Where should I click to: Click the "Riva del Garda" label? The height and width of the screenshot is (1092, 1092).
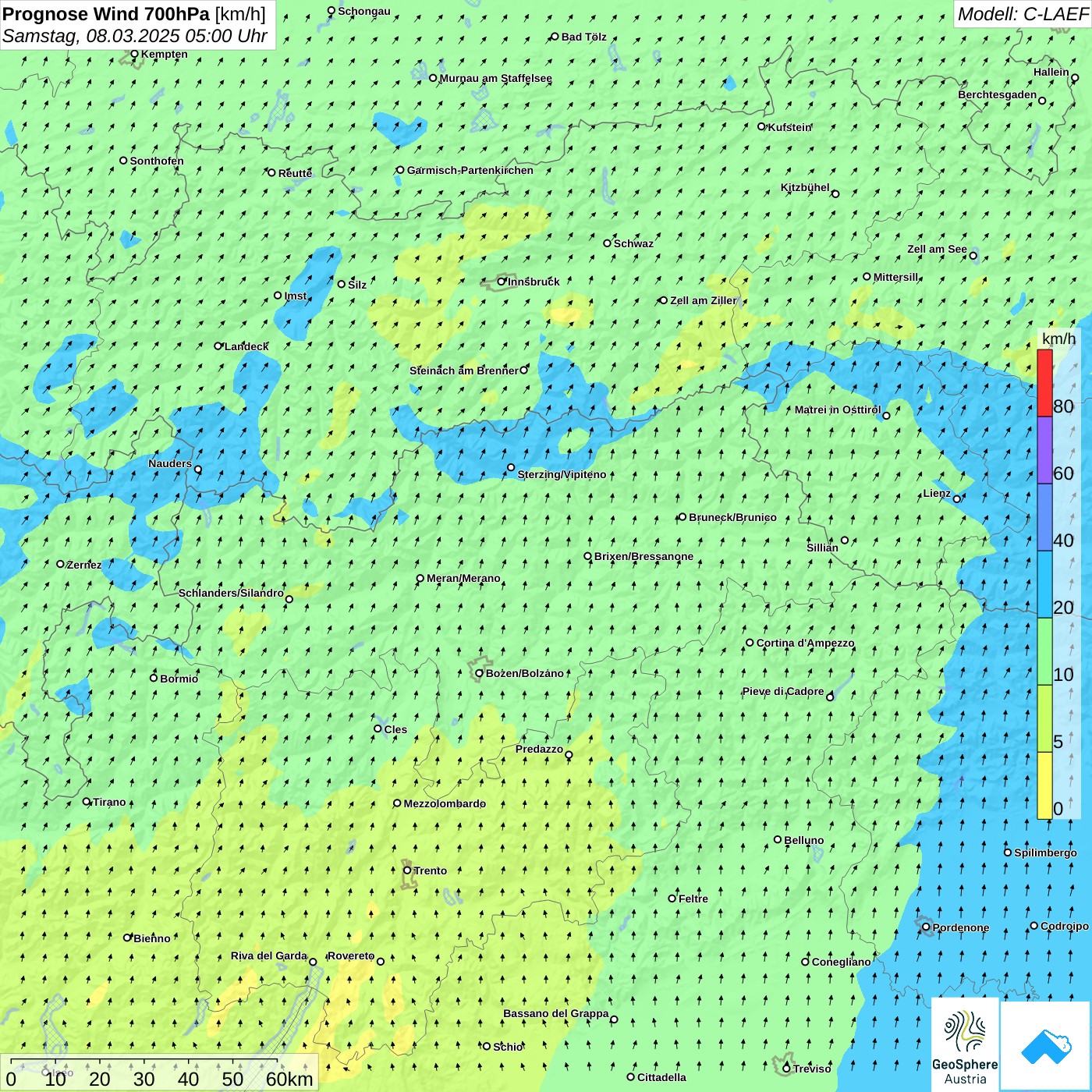(x=269, y=955)
